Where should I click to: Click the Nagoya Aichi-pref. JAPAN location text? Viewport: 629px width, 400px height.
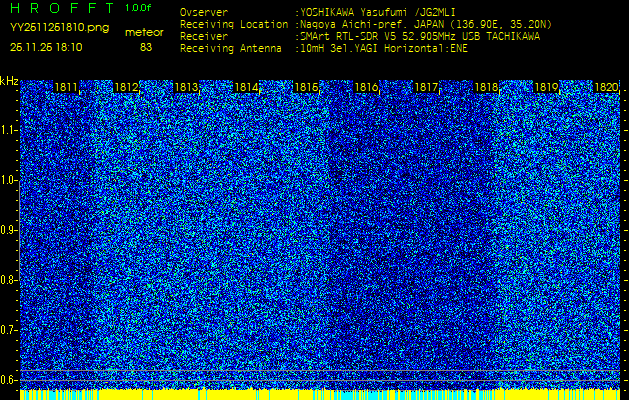pyautogui.click(x=426, y=24)
